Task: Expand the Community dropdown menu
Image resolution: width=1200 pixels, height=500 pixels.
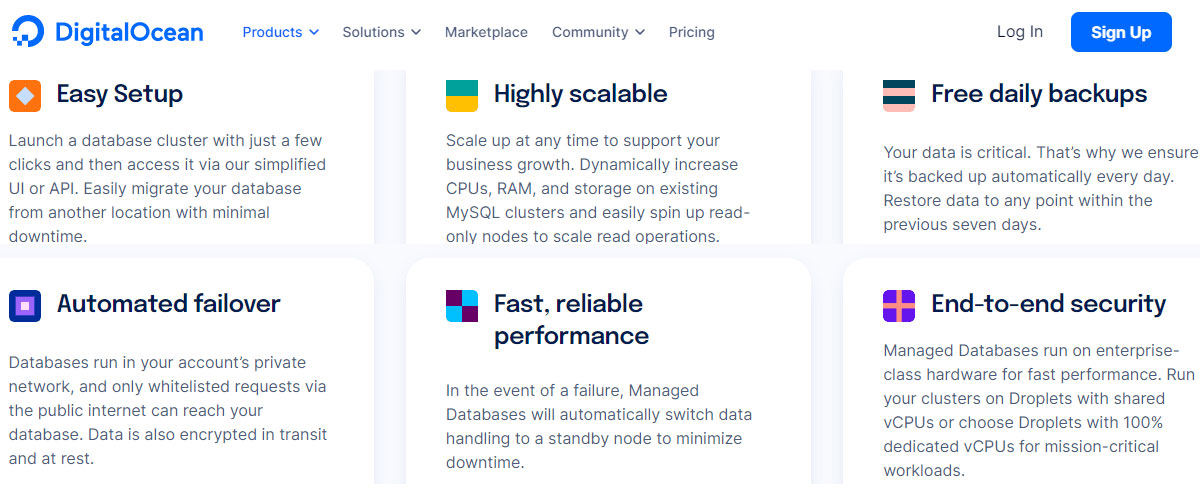Action: (599, 32)
